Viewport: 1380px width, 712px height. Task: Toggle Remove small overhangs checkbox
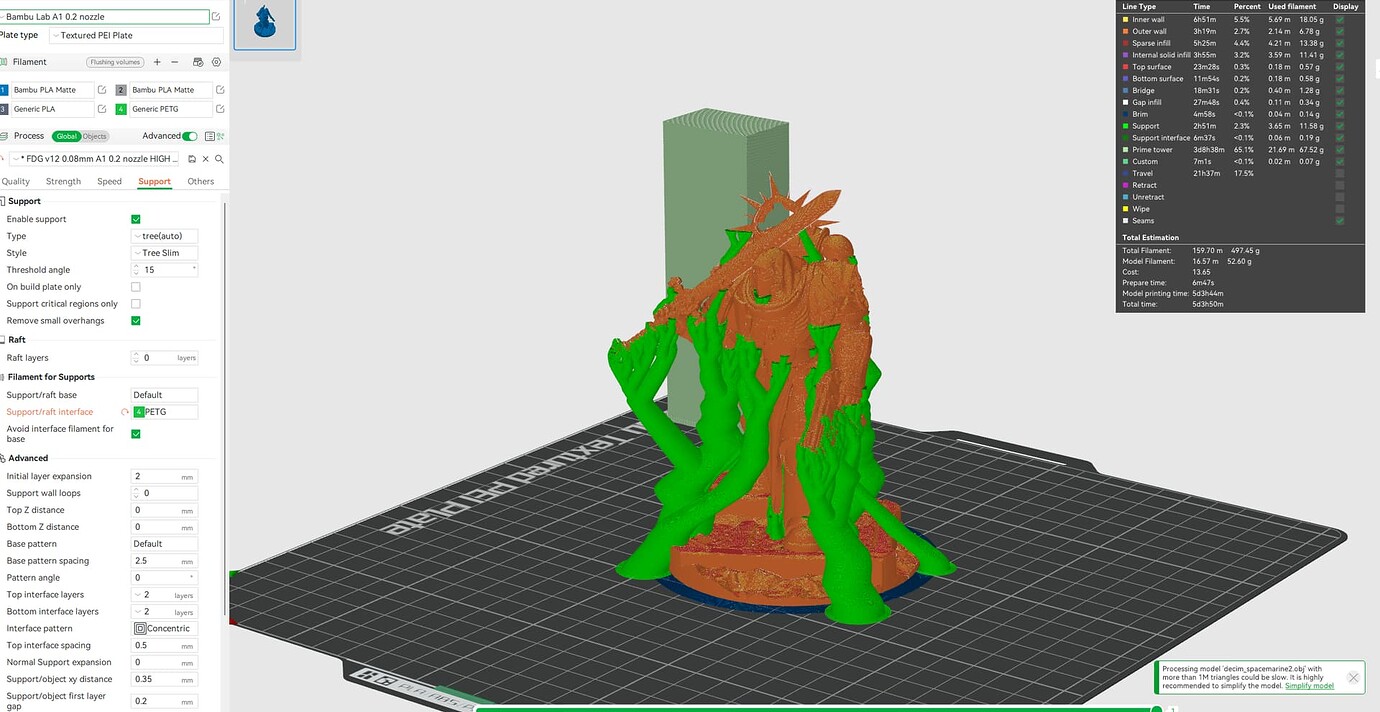[136, 321]
